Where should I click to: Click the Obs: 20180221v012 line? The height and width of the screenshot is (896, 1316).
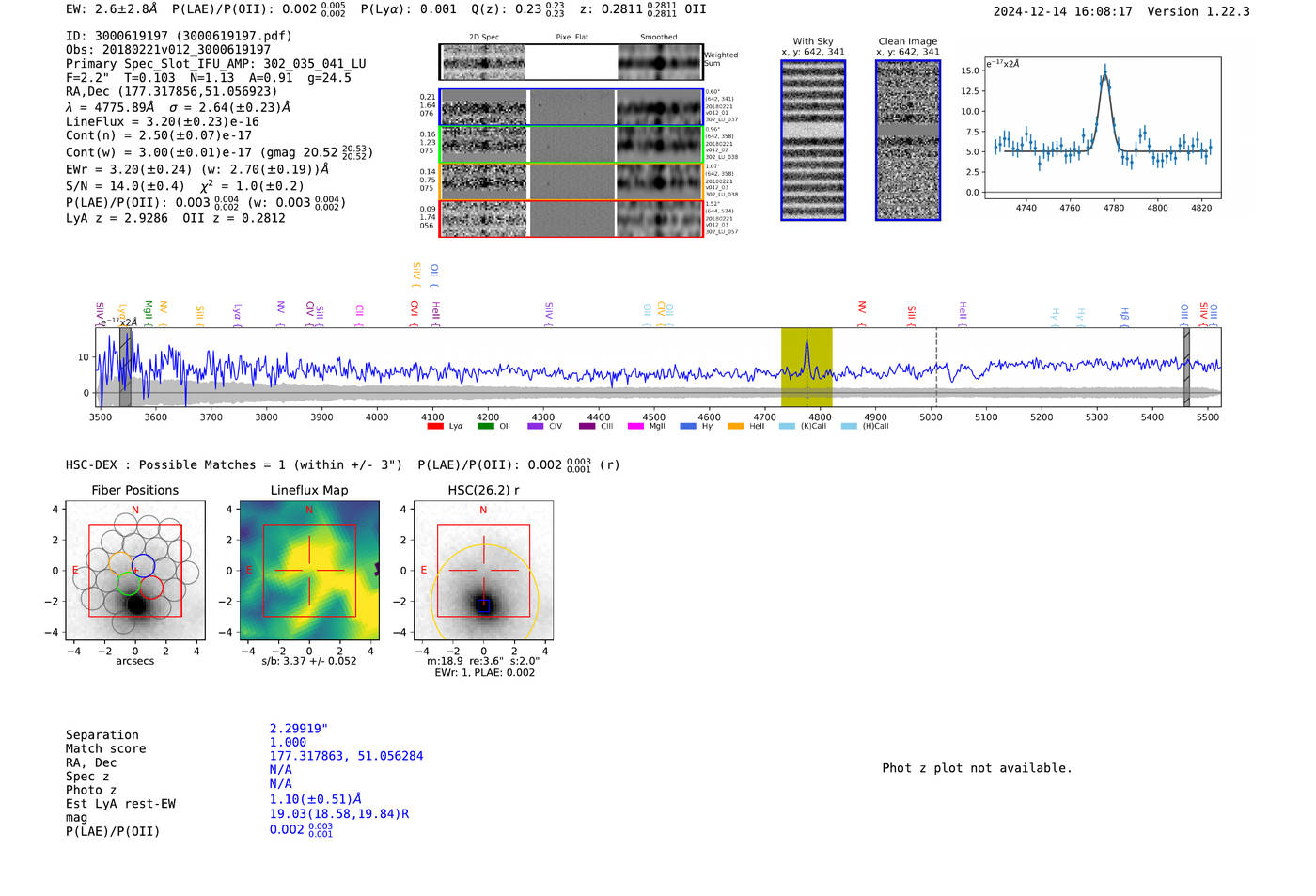[168, 50]
